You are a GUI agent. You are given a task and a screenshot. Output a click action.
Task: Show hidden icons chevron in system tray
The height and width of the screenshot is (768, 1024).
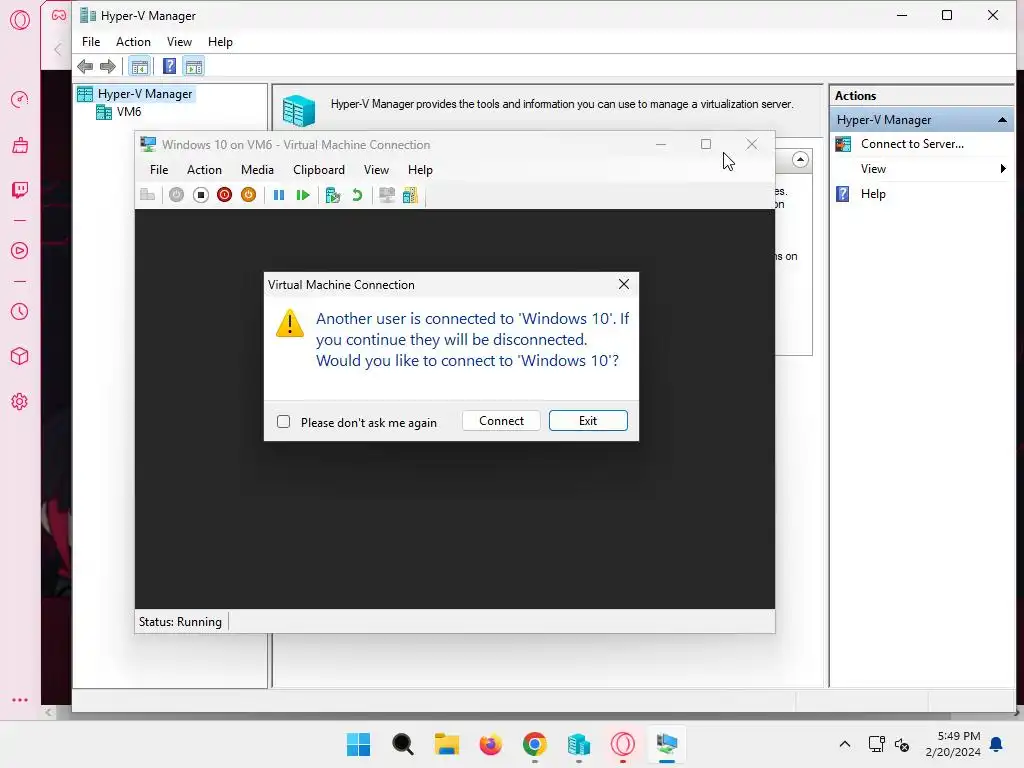click(x=844, y=744)
